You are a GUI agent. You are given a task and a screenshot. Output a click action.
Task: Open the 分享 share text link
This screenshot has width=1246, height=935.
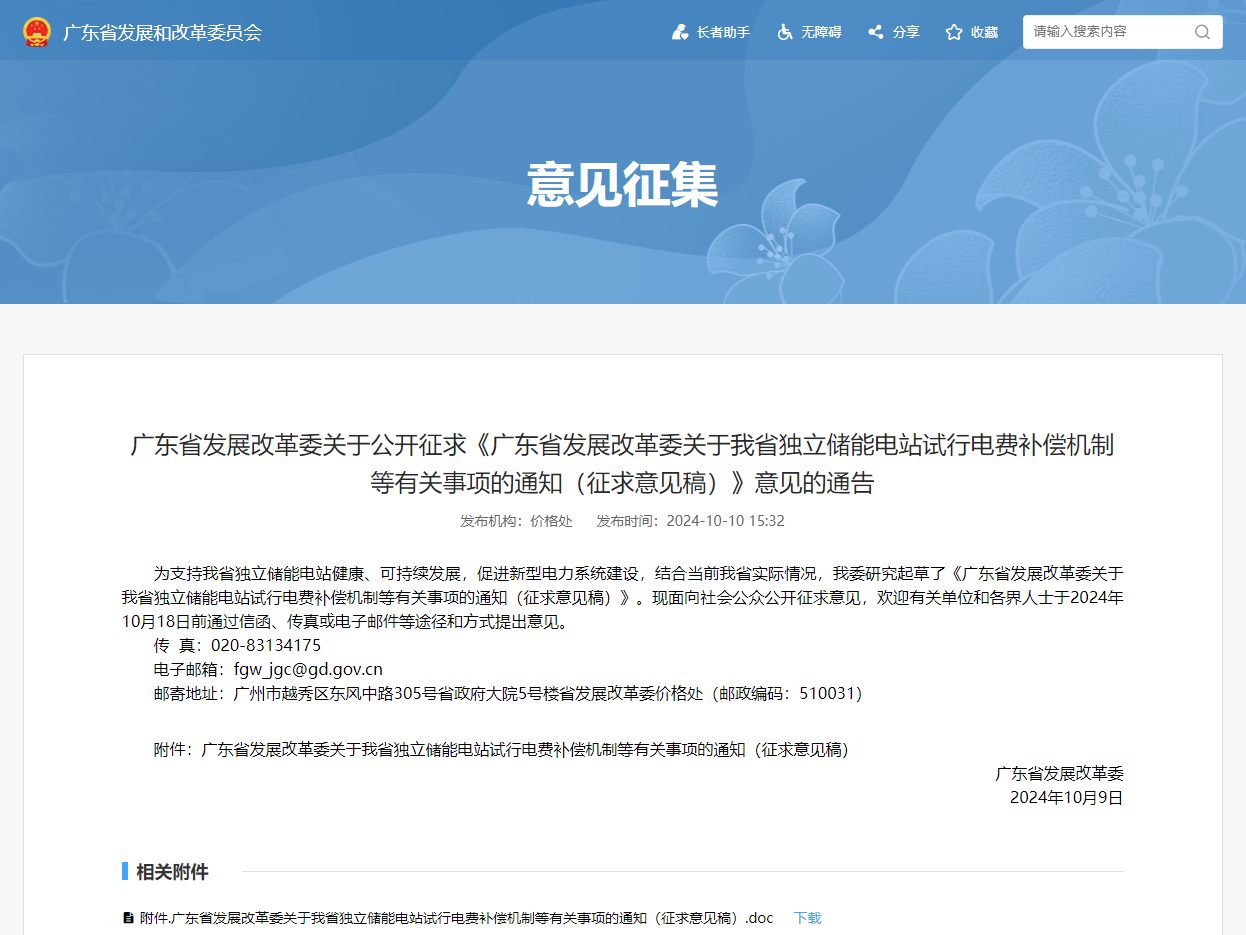906,32
